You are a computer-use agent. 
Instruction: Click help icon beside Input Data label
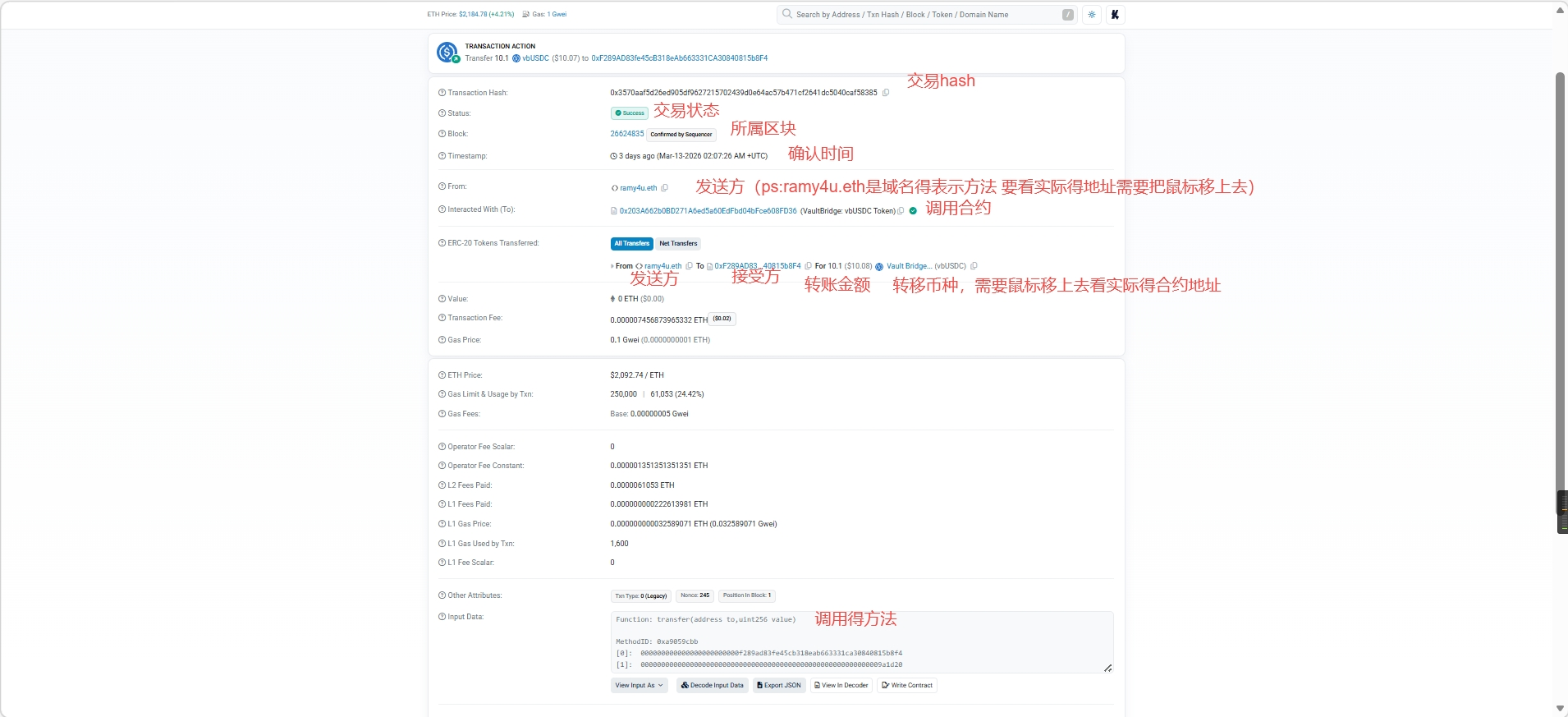point(442,617)
